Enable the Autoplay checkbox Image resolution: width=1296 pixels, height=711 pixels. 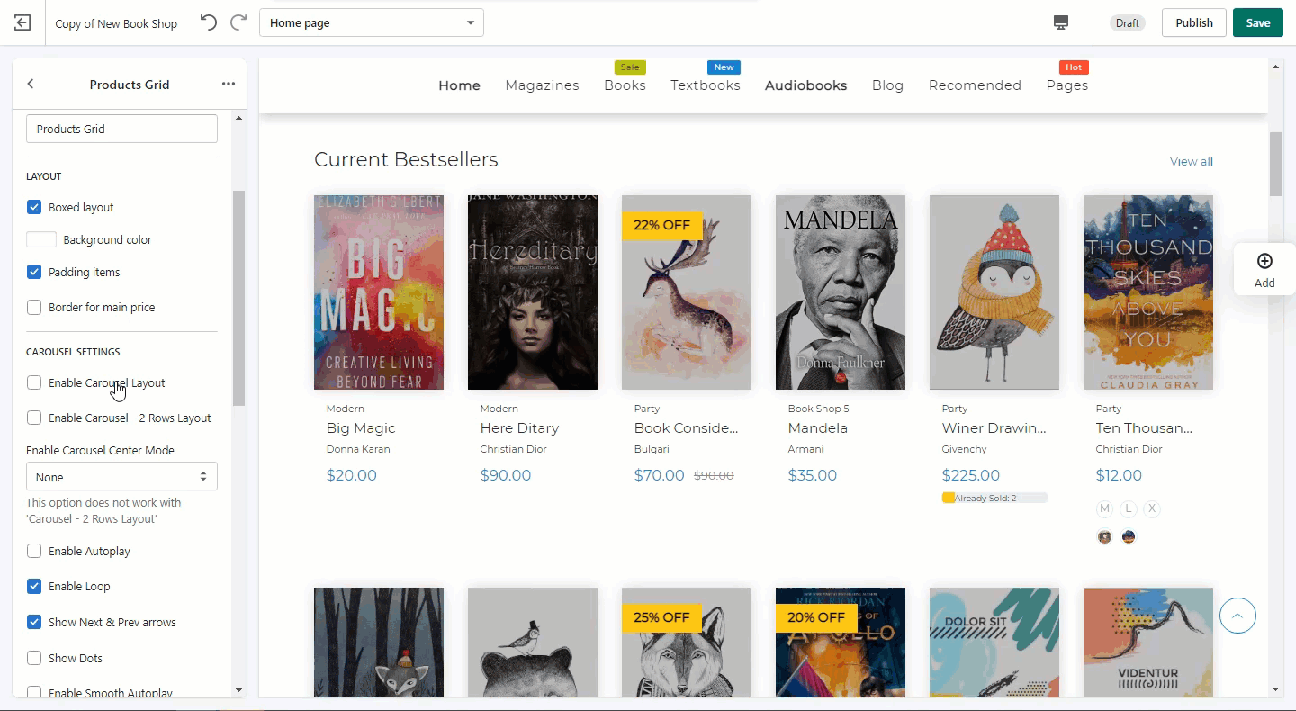point(34,551)
